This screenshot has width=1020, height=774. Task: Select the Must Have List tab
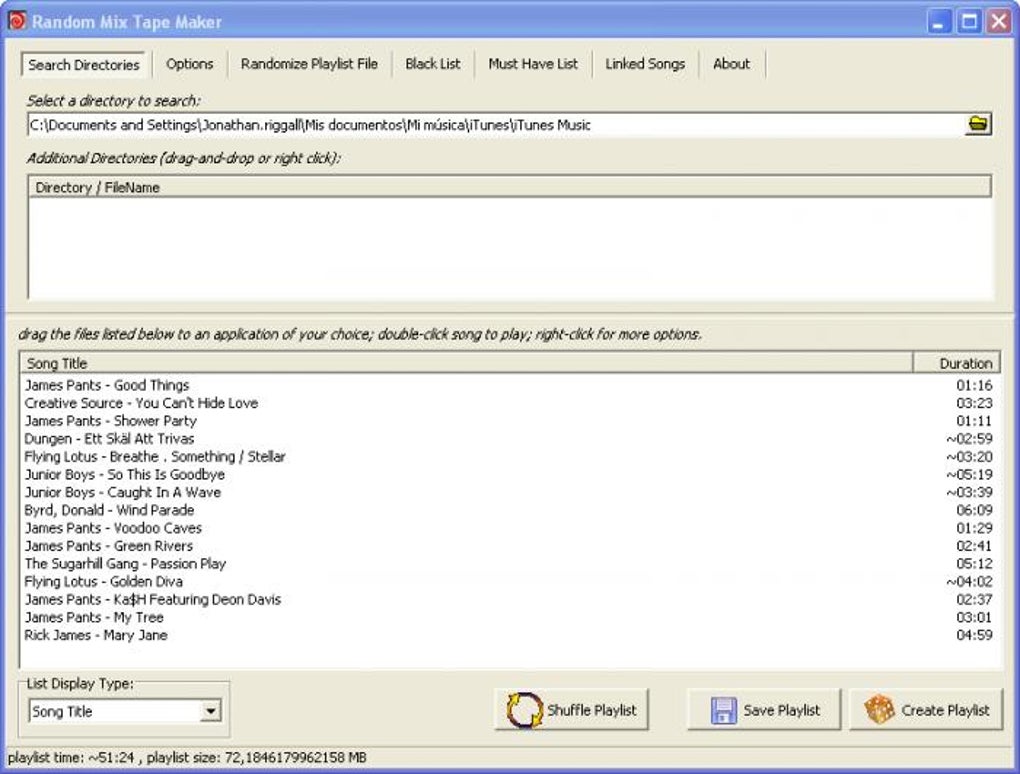[533, 64]
